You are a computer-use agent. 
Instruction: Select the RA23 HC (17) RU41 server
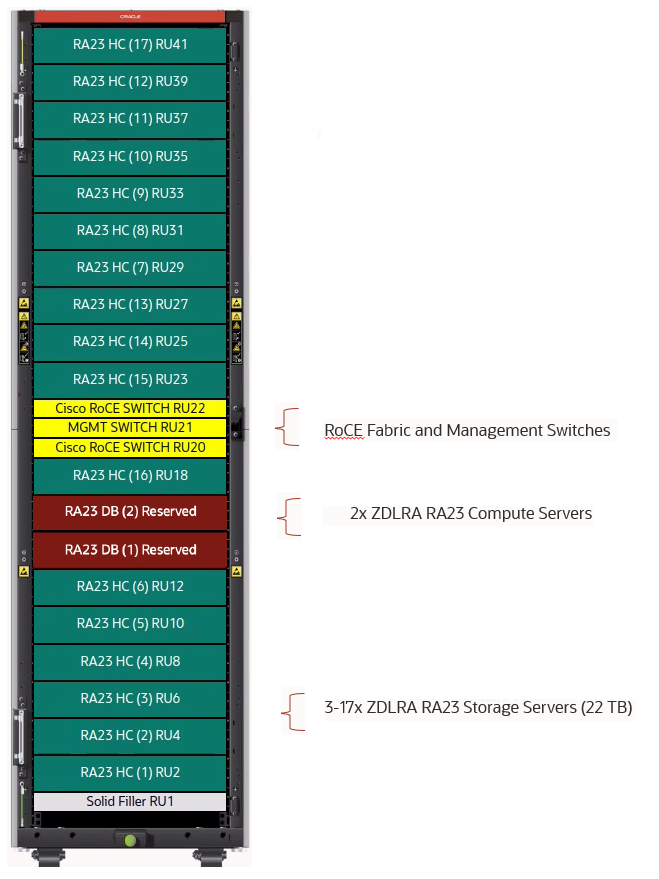130,45
